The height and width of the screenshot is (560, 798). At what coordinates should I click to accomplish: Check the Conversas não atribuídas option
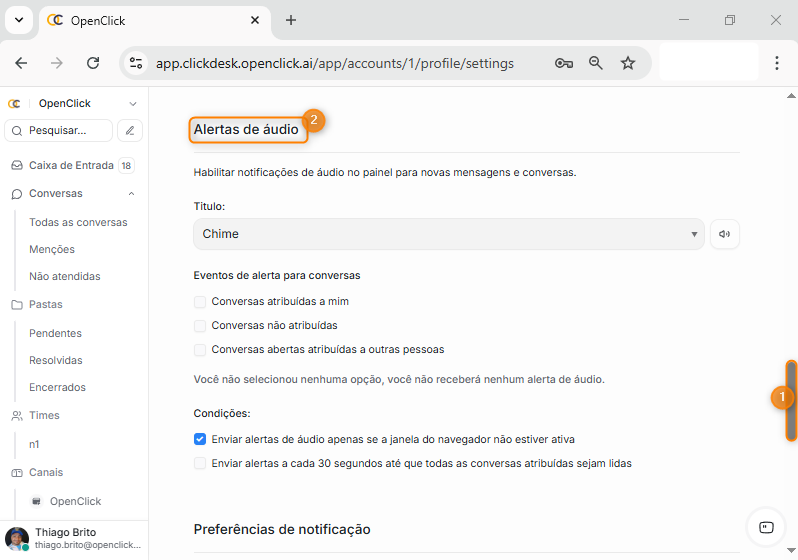pyautogui.click(x=200, y=325)
